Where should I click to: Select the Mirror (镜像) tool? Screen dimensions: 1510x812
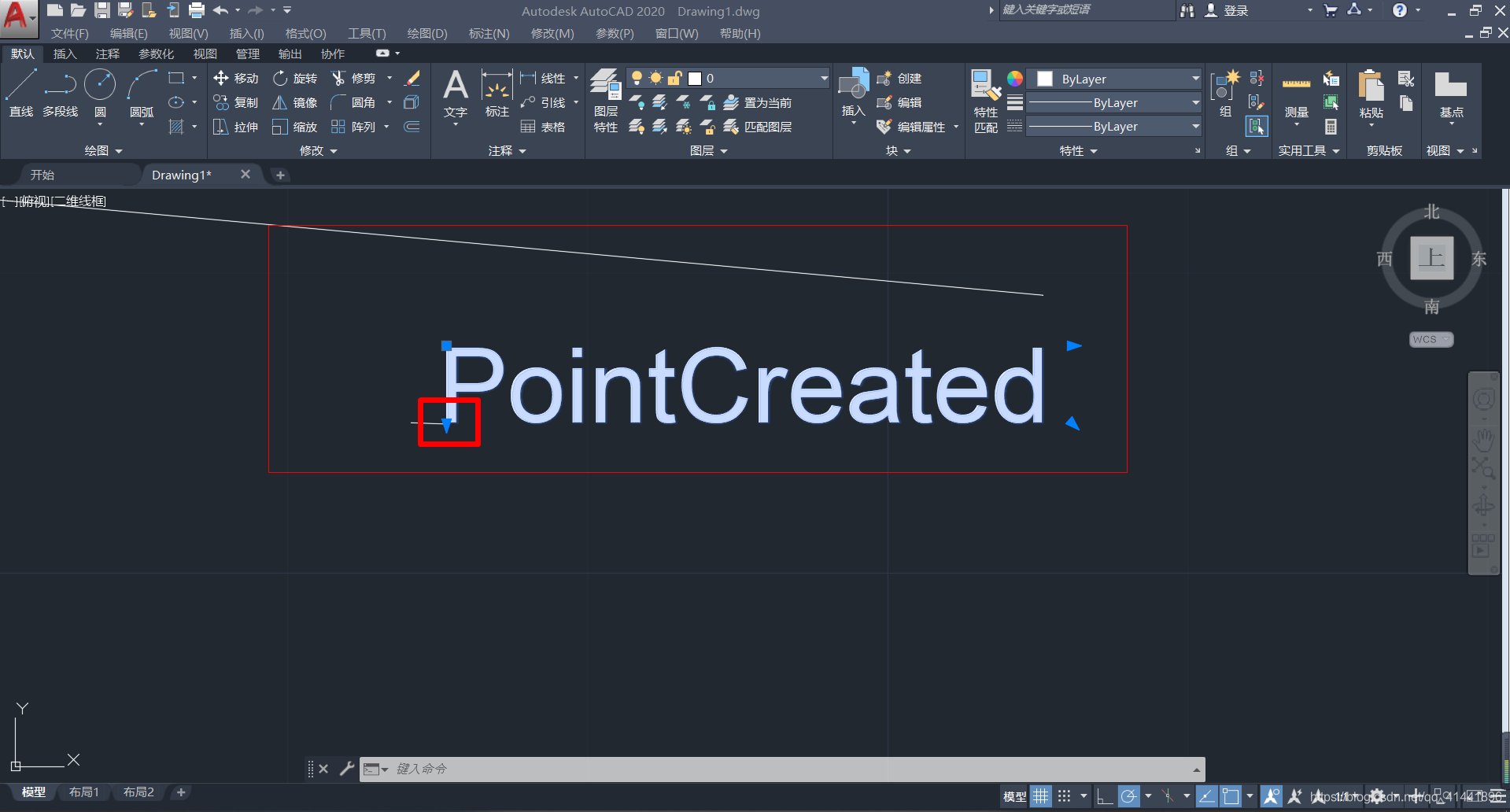(x=295, y=102)
